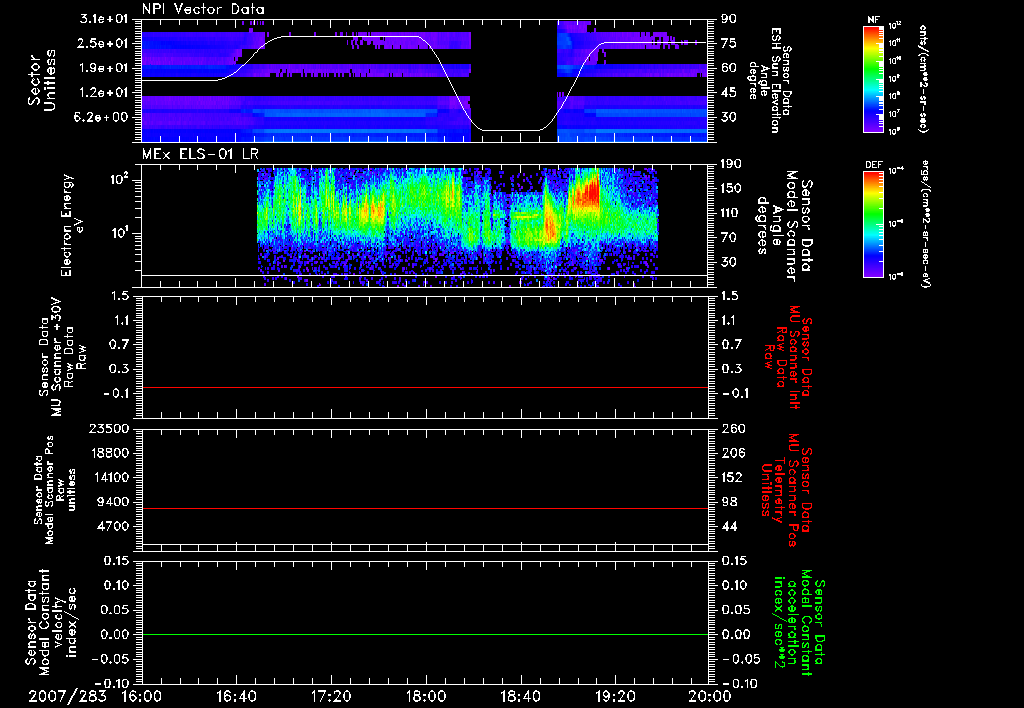
Task: Click the 'ergs/(cm**2-sr-sec-eV)' units label
Action: (925, 224)
